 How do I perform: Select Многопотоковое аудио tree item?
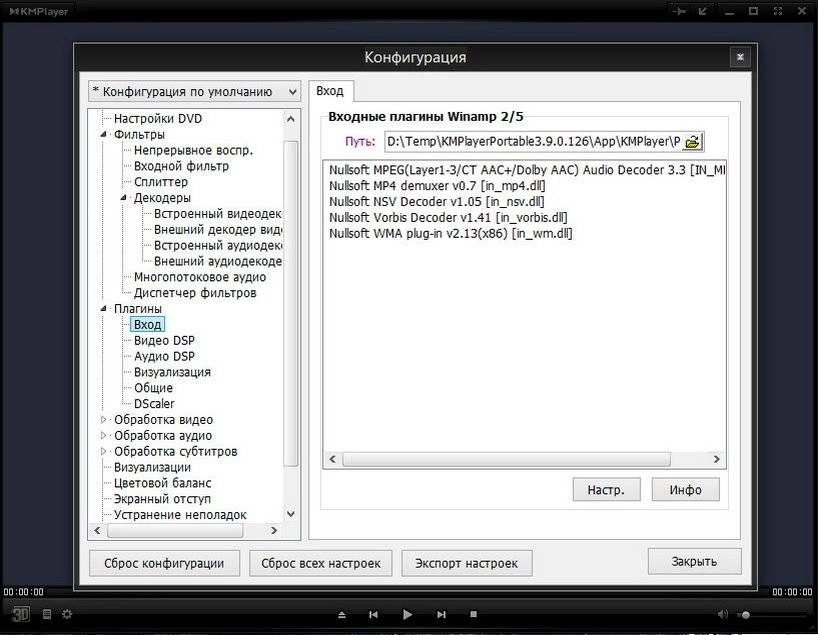click(200, 277)
